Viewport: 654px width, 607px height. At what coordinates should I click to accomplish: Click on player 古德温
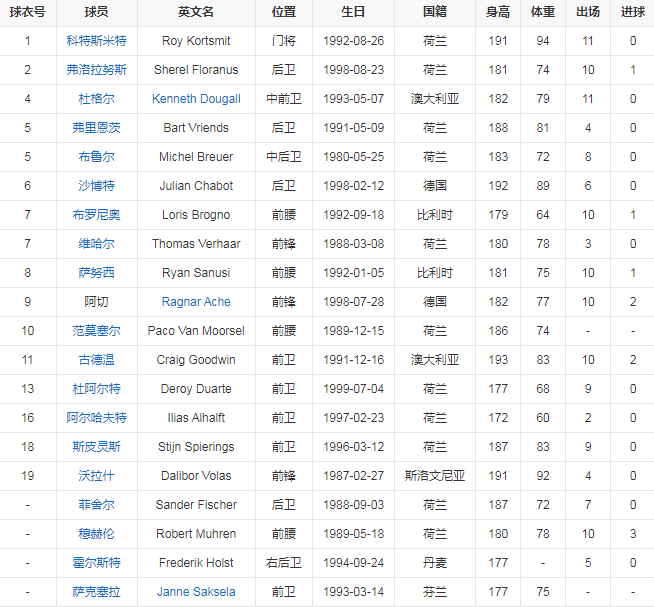[x=97, y=360]
